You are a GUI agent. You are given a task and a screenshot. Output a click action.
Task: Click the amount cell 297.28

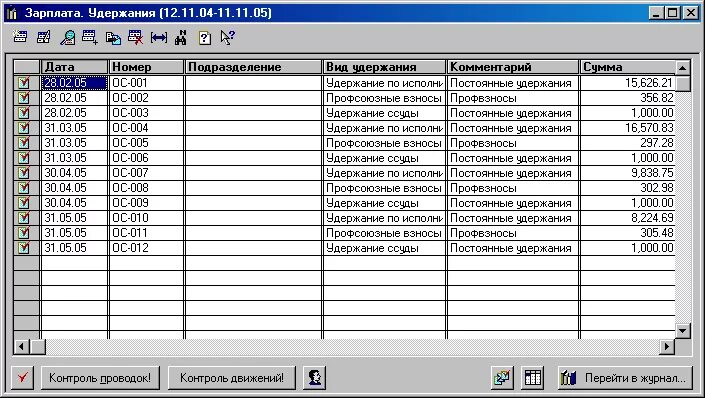point(628,143)
